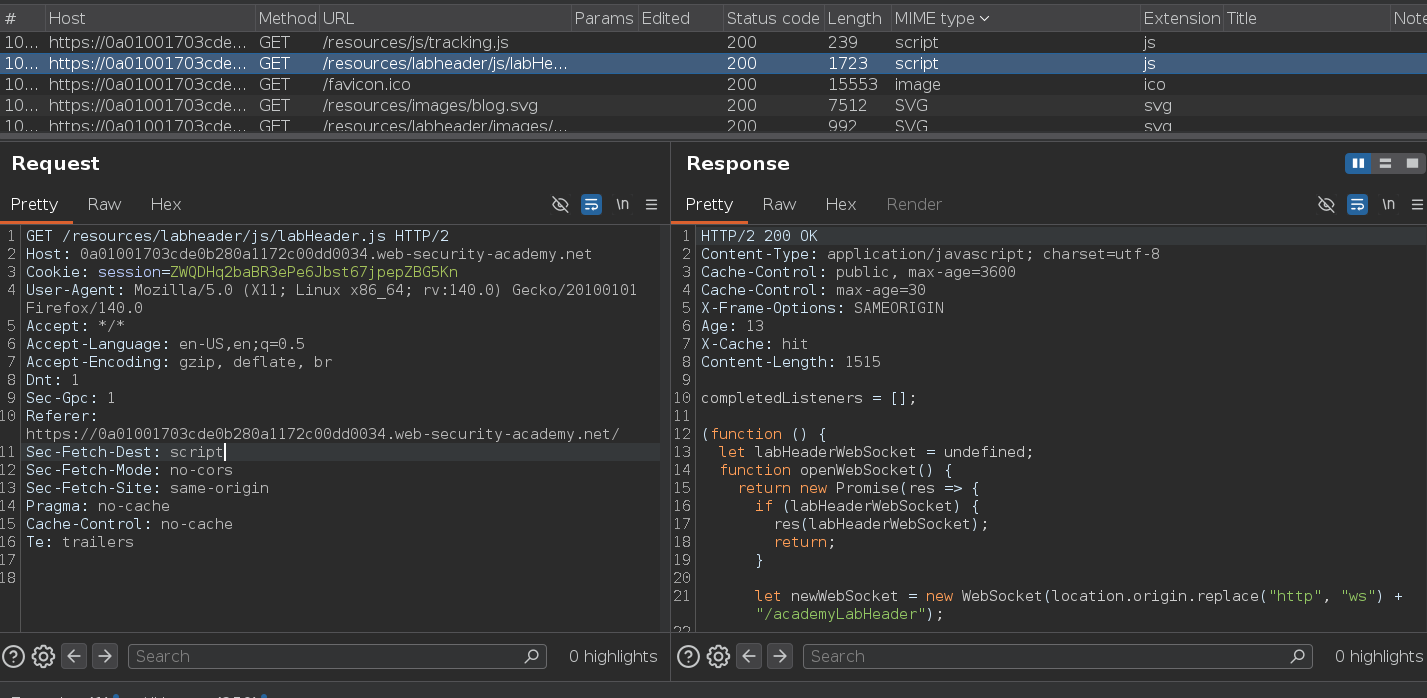
Task: Switch Response view to the Pretty tab
Action: [709, 204]
